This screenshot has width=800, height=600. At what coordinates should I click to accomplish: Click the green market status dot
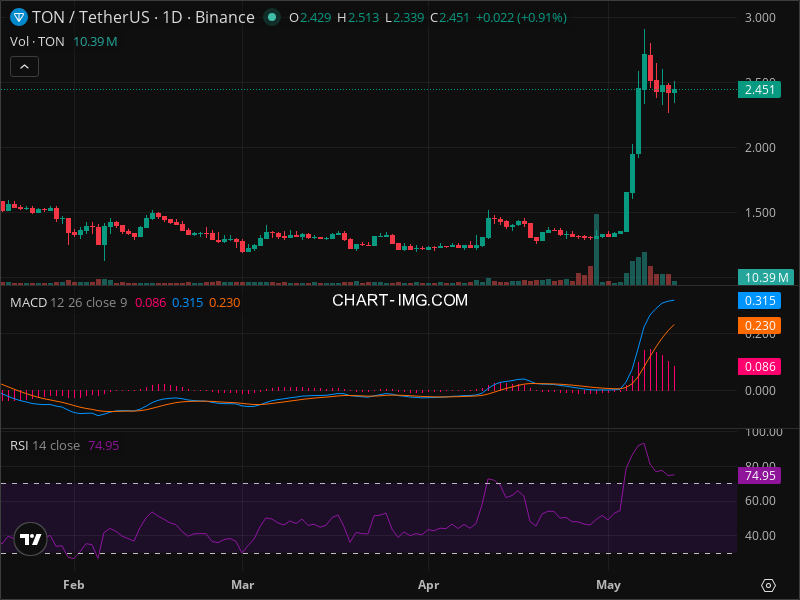[x=272, y=18]
